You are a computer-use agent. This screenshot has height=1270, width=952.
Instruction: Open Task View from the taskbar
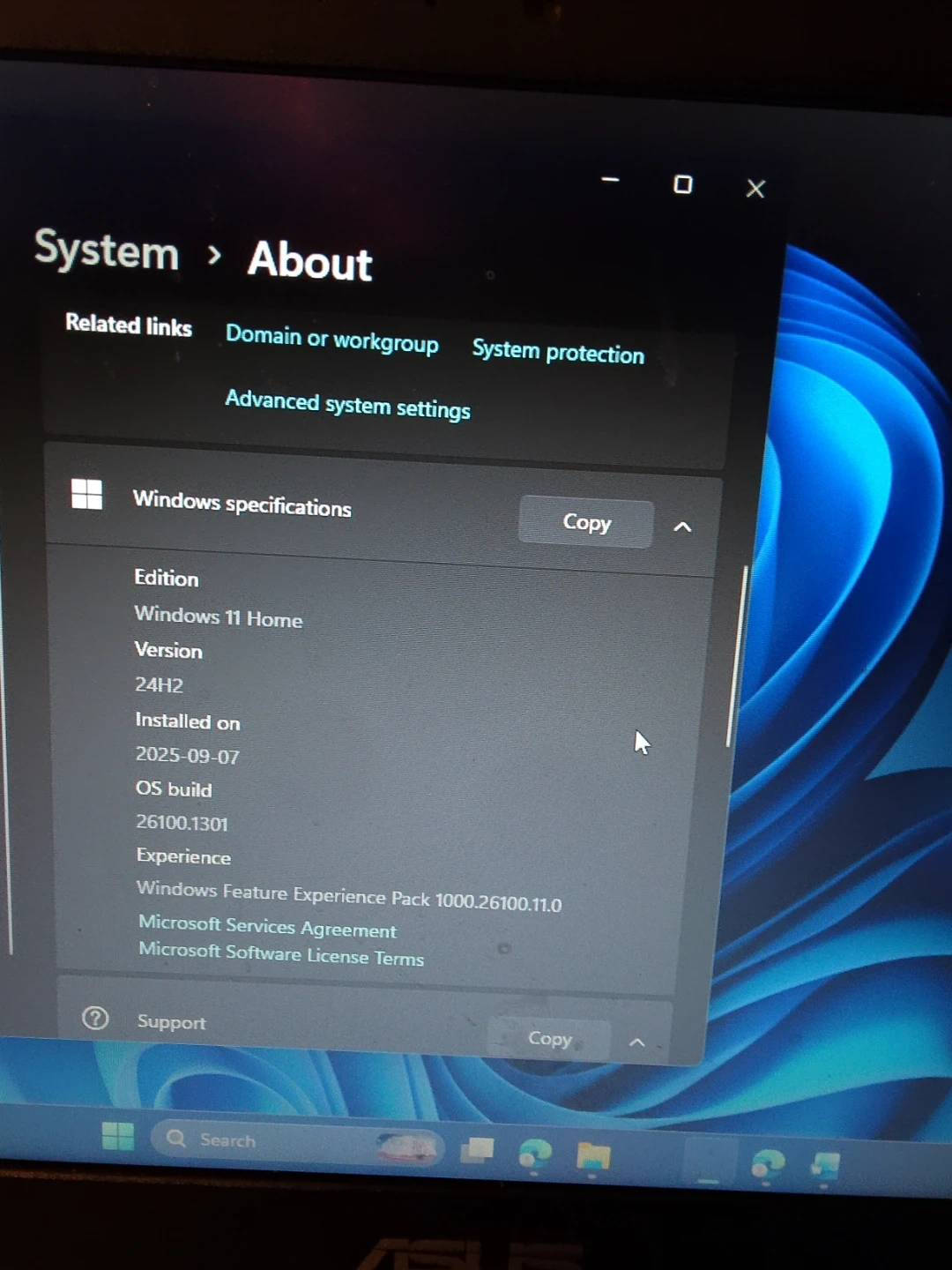coord(477,1150)
